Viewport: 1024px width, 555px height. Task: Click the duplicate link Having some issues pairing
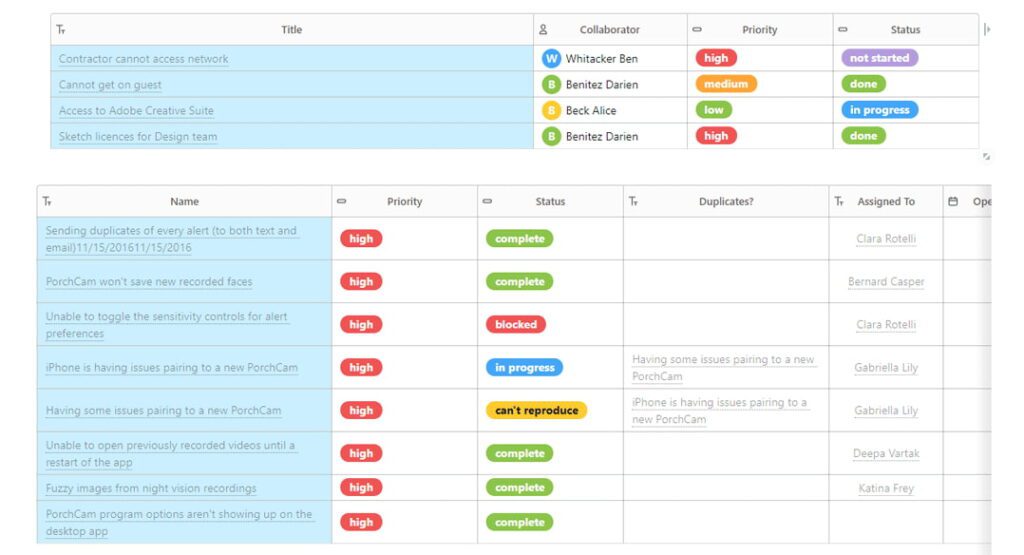click(x=723, y=368)
